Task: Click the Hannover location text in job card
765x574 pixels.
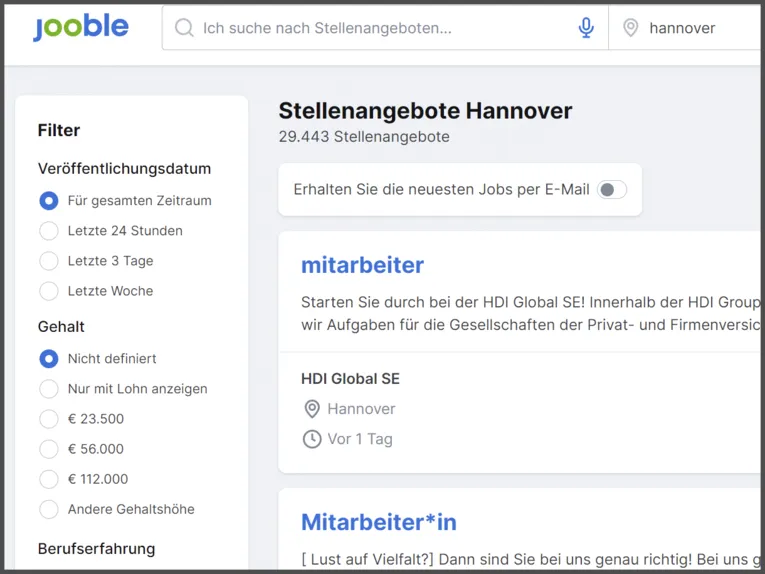Action: [361, 409]
